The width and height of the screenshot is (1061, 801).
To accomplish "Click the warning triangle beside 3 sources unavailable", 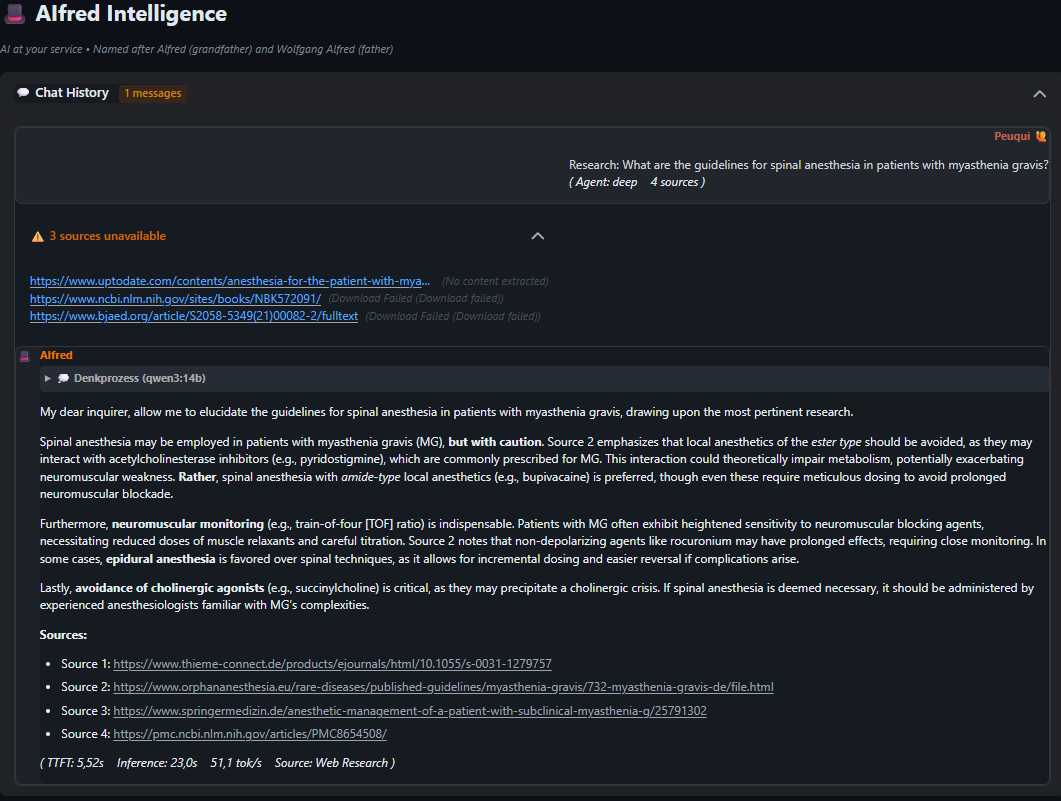I will [38, 236].
